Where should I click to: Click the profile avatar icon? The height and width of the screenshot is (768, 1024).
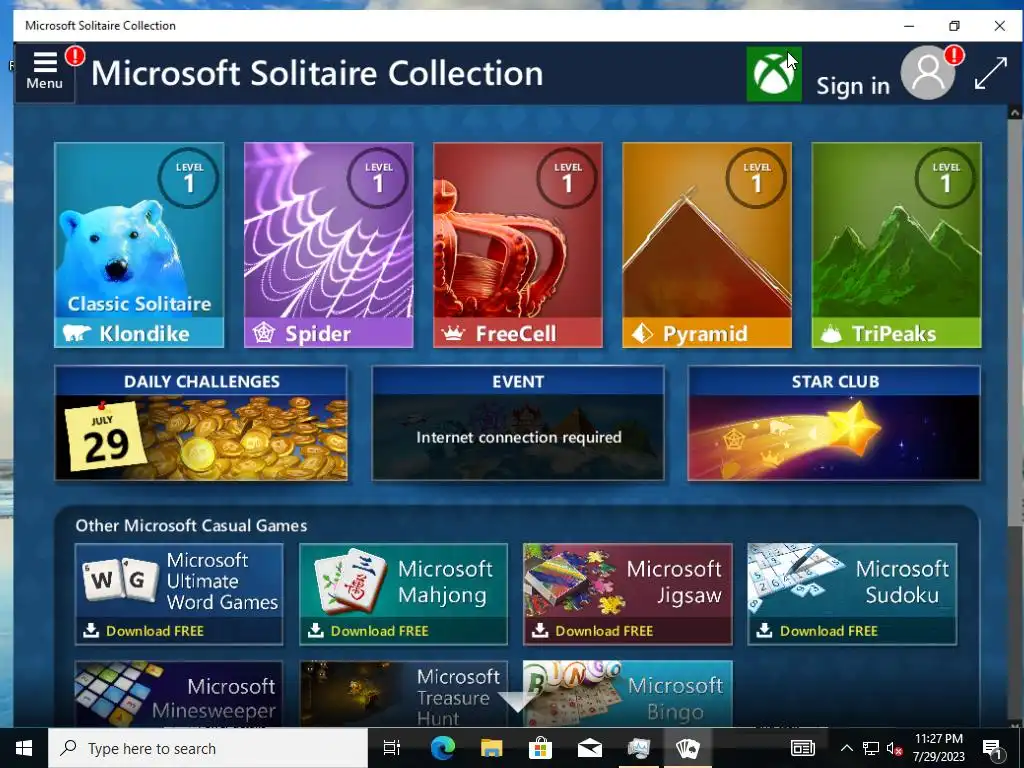point(928,72)
